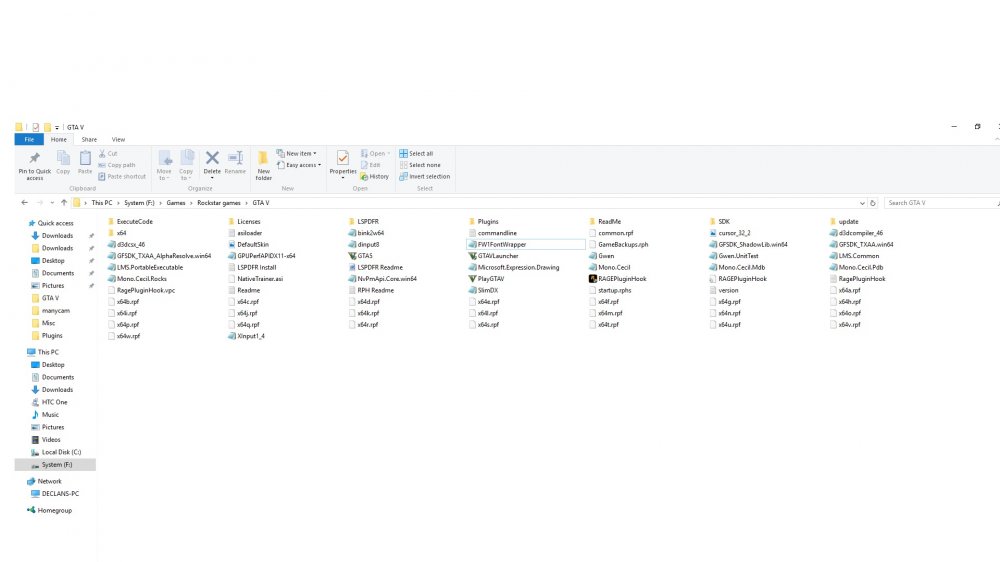The width and height of the screenshot is (1000, 562).
Task: Click the Up one level arrow
Action: (x=64, y=203)
